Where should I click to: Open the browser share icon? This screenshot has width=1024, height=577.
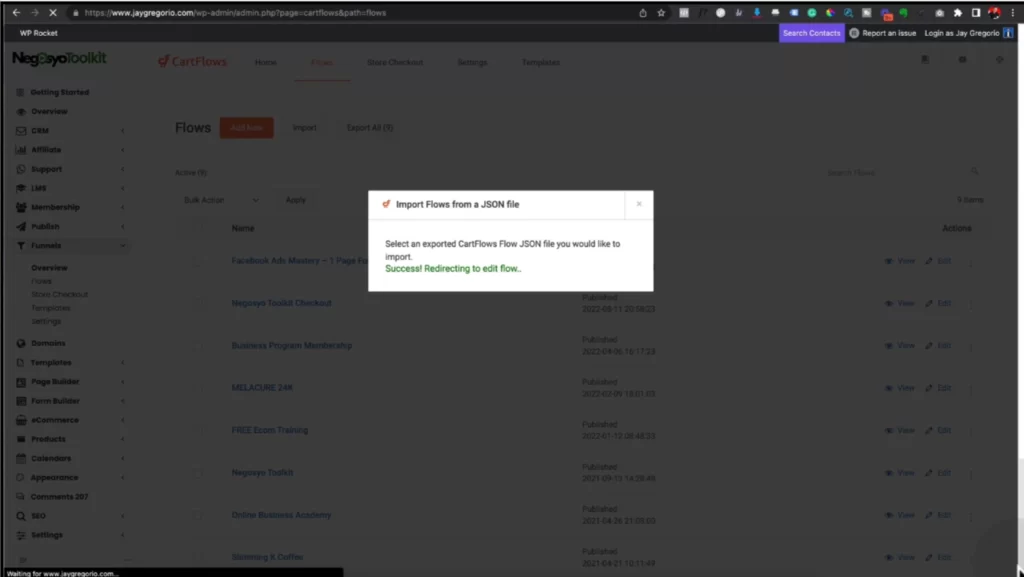[x=643, y=12]
